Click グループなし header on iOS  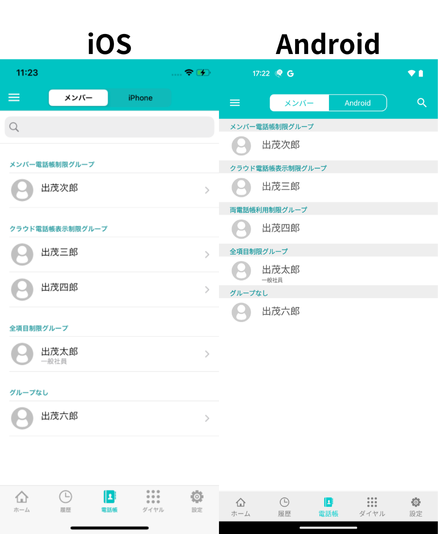(29, 392)
